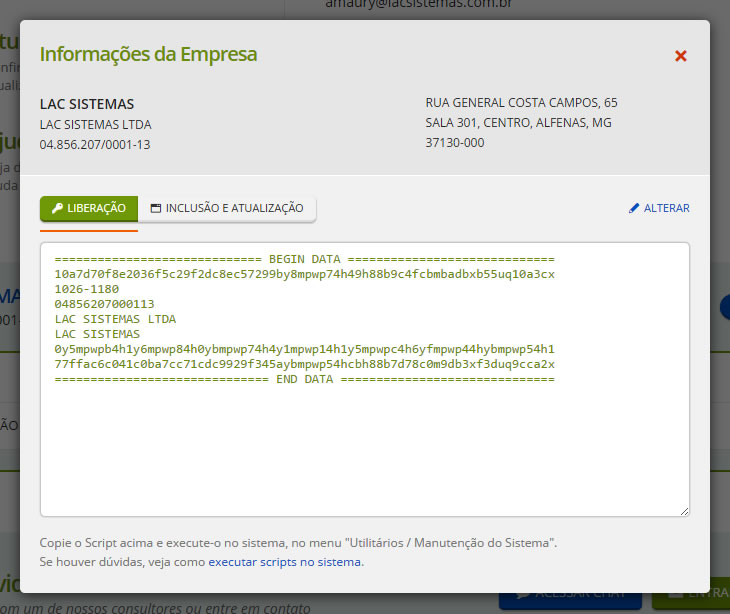Click the CNPJ 04.856.207/0001-13

95,145
